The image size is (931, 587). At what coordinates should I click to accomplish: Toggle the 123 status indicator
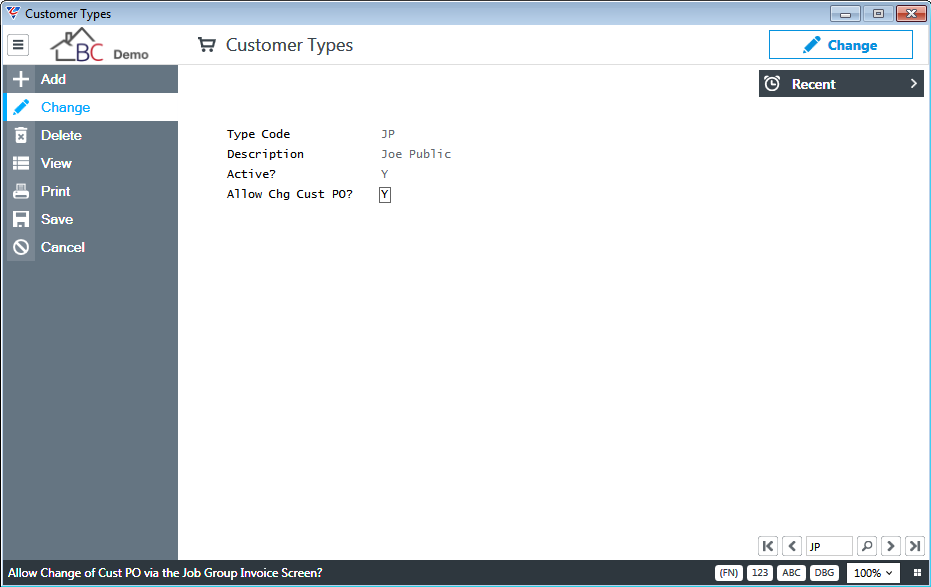coord(760,573)
